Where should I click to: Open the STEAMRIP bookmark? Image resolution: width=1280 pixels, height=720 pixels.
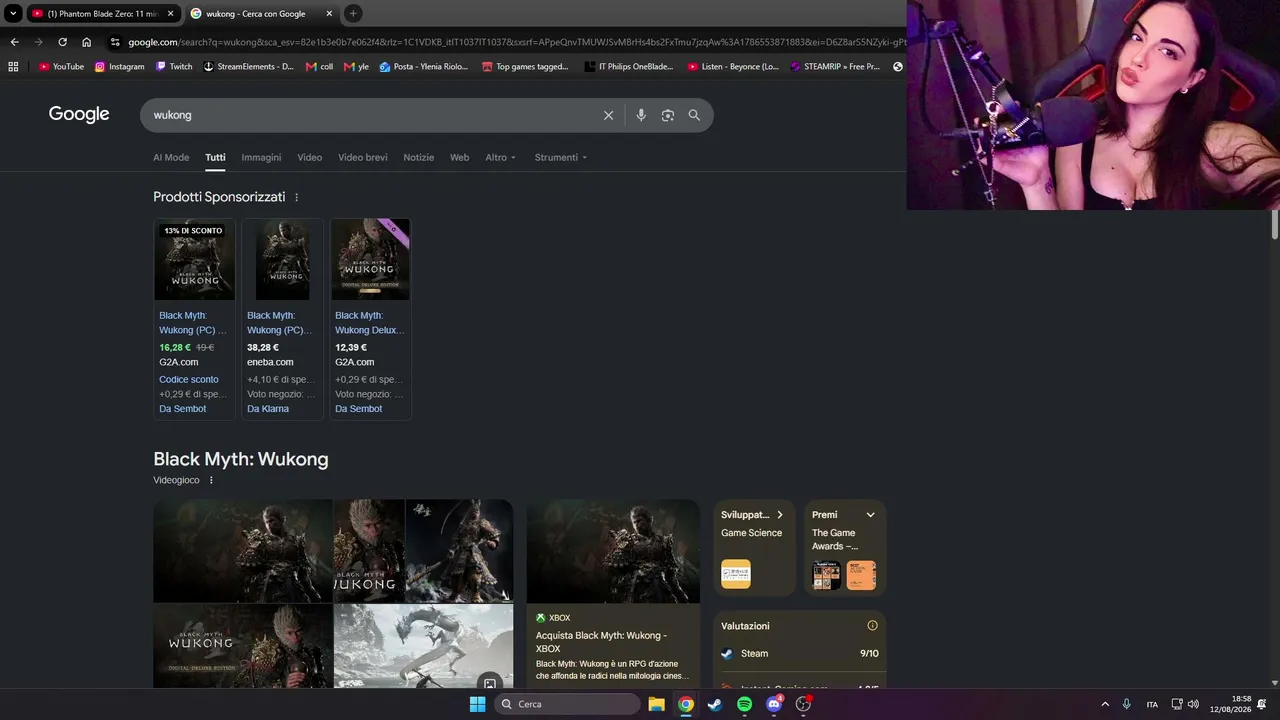[835, 67]
